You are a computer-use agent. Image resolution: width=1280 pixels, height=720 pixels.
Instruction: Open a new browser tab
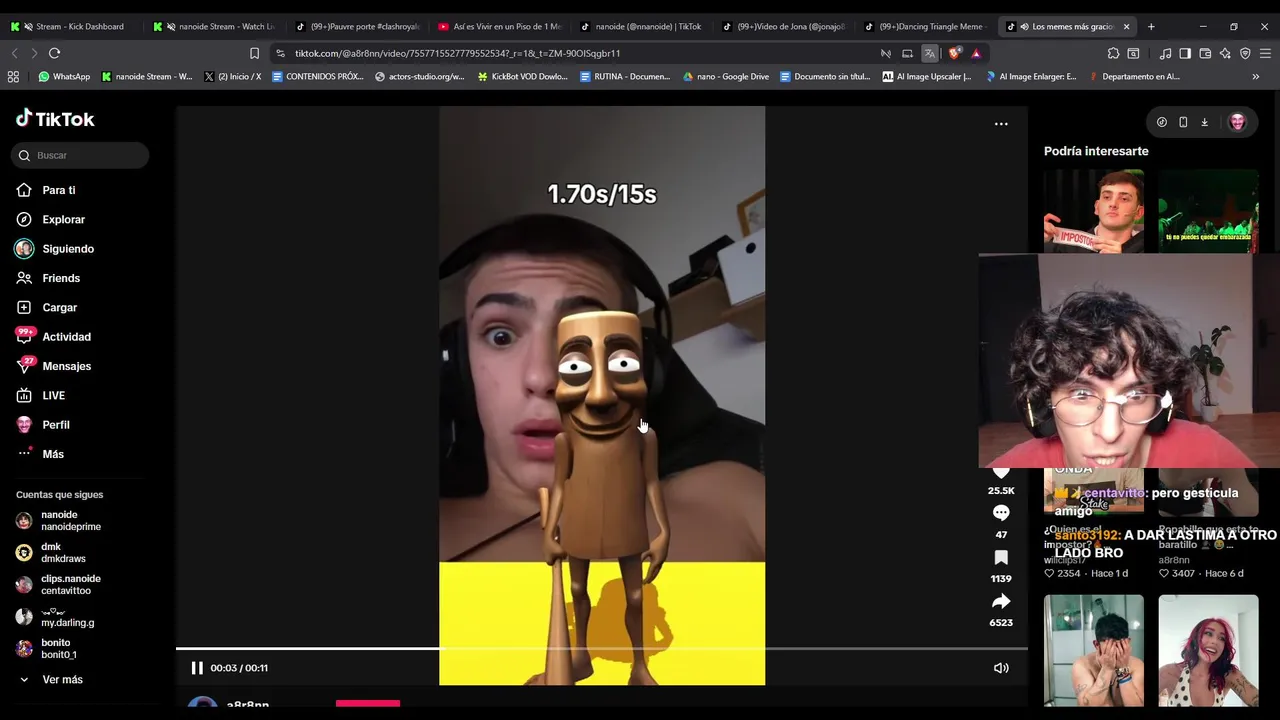coord(1151,26)
